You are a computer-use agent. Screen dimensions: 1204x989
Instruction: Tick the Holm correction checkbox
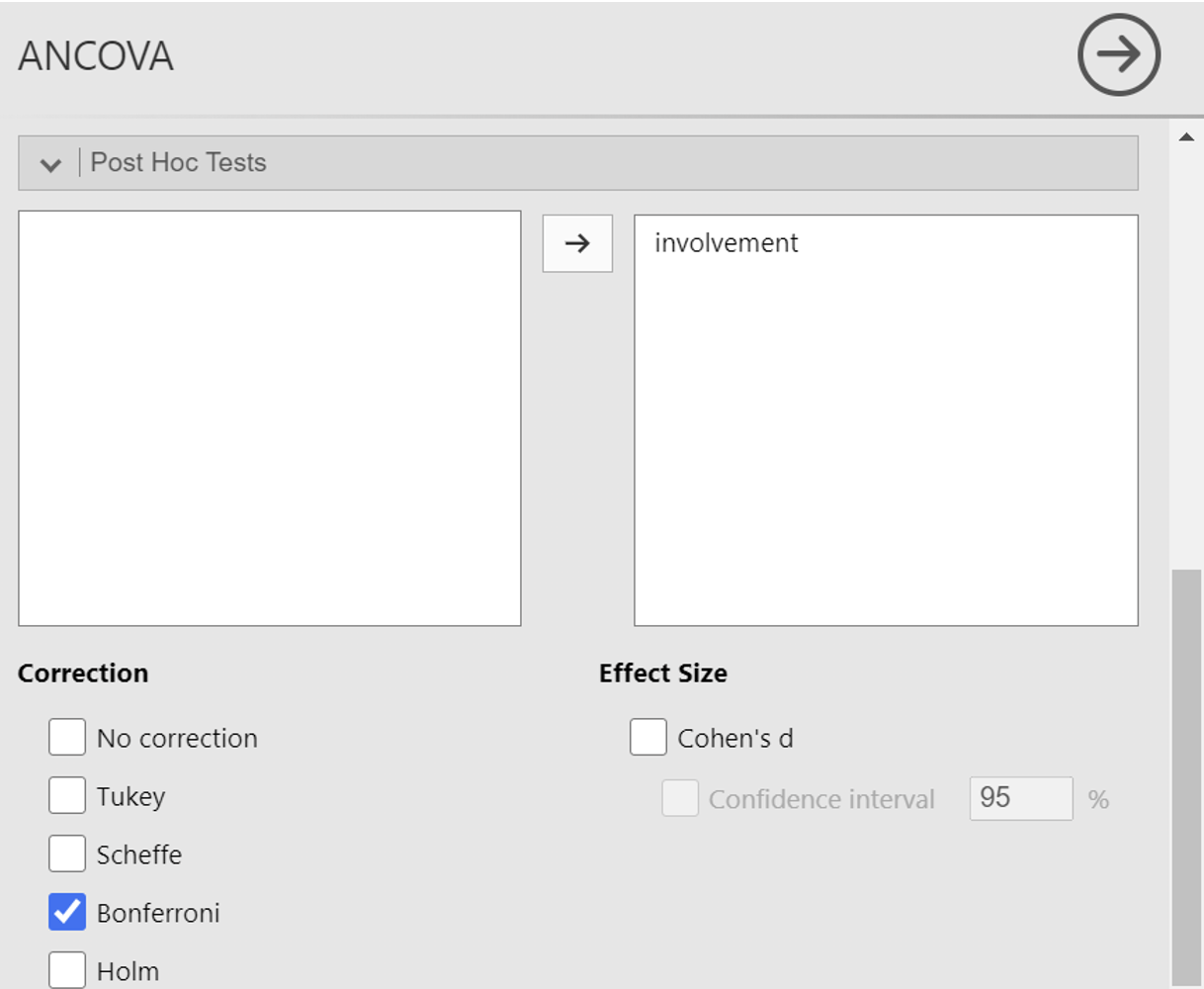[67, 970]
